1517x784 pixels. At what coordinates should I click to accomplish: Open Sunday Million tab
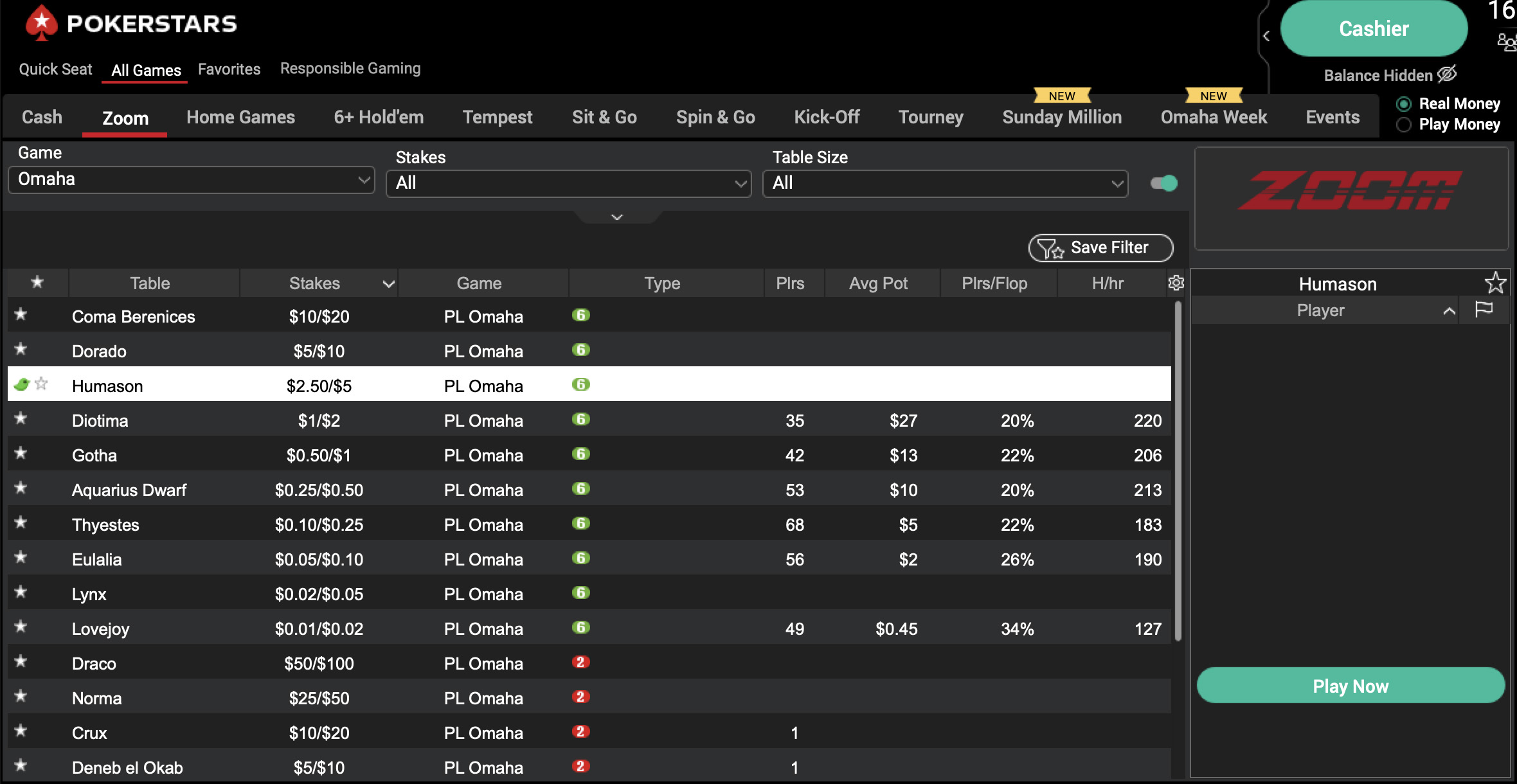[x=1062, y=117]
